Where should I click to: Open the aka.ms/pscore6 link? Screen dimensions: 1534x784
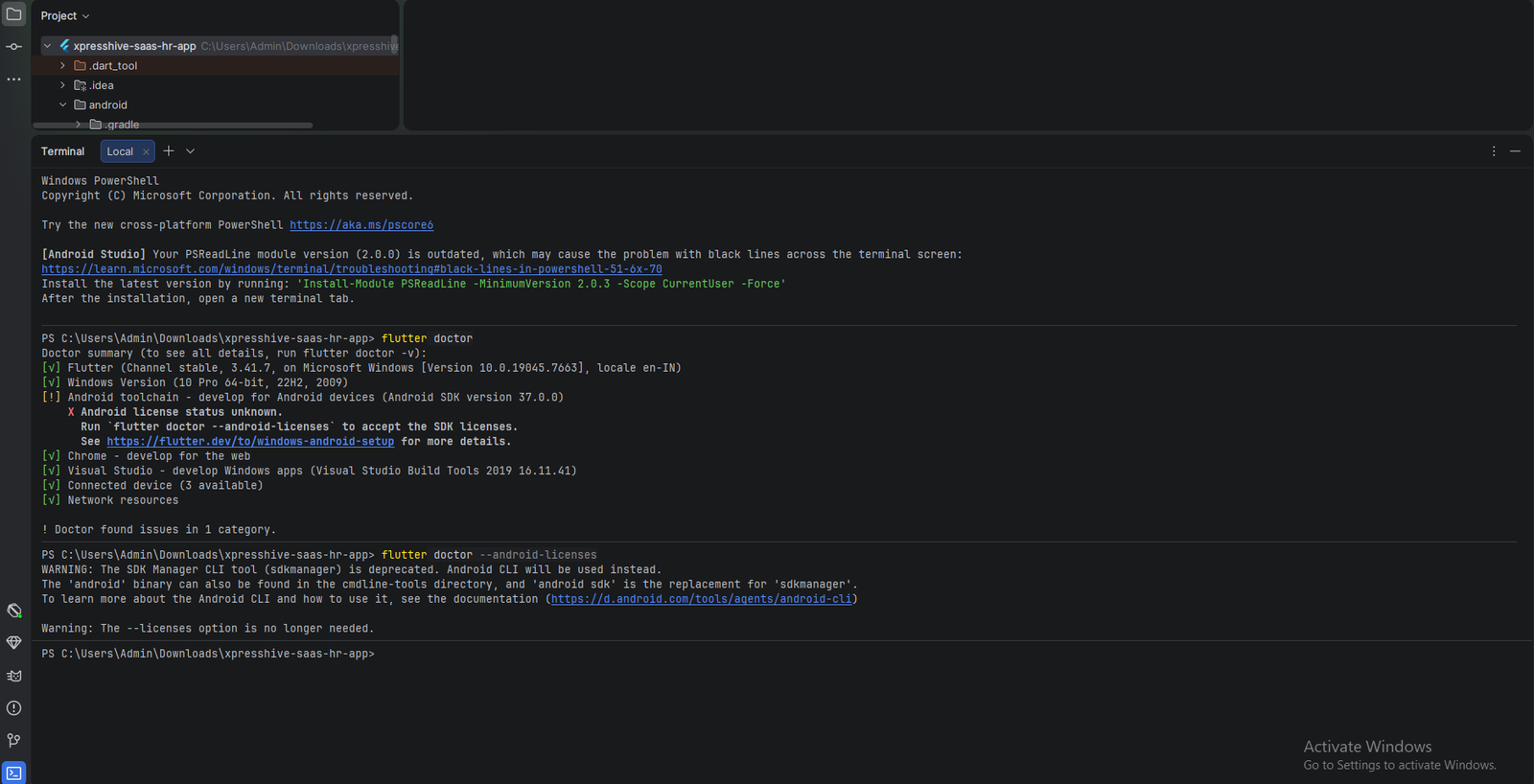click(361, 225)
